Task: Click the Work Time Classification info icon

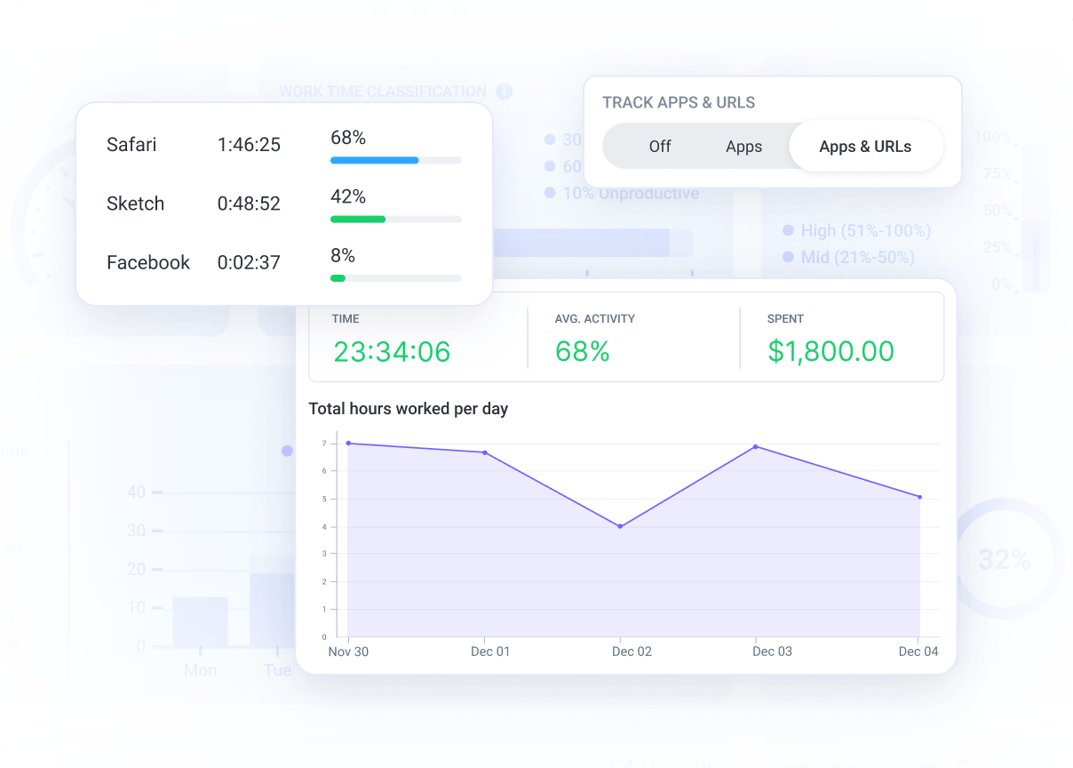Action: click(x=503, y=91)
